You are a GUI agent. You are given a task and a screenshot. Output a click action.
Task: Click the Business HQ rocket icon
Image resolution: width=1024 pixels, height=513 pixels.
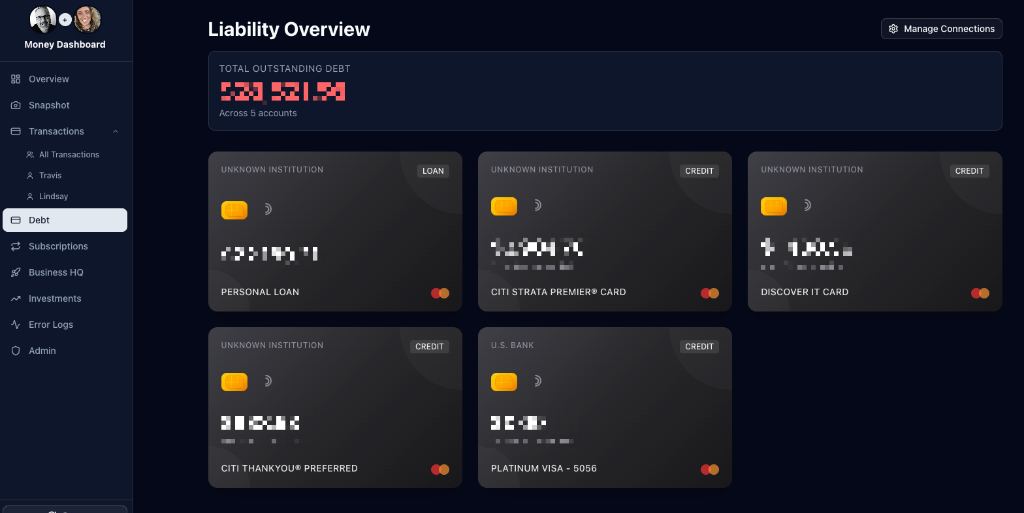[x=16, y=272]
